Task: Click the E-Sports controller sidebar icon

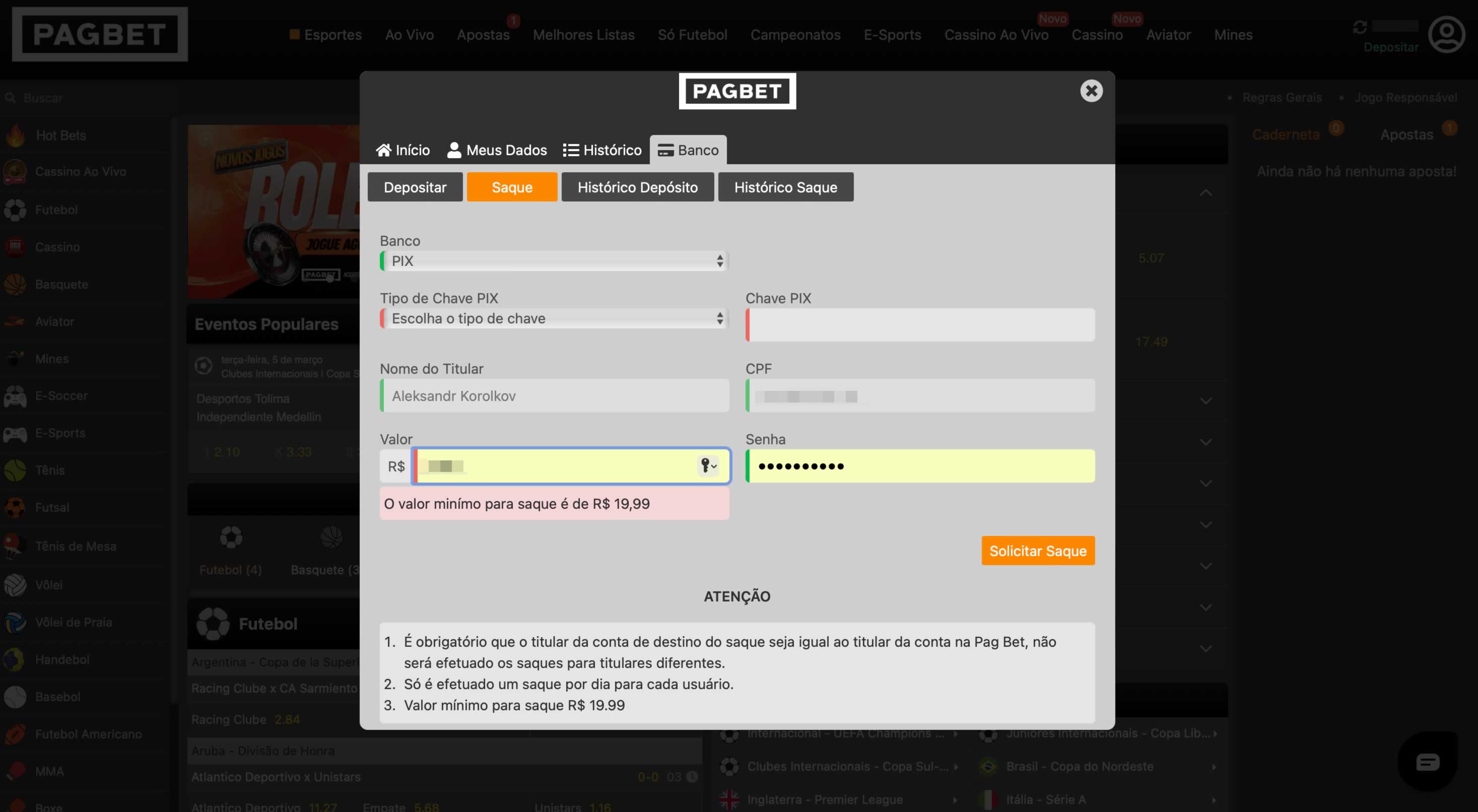Action: point(15,433)
